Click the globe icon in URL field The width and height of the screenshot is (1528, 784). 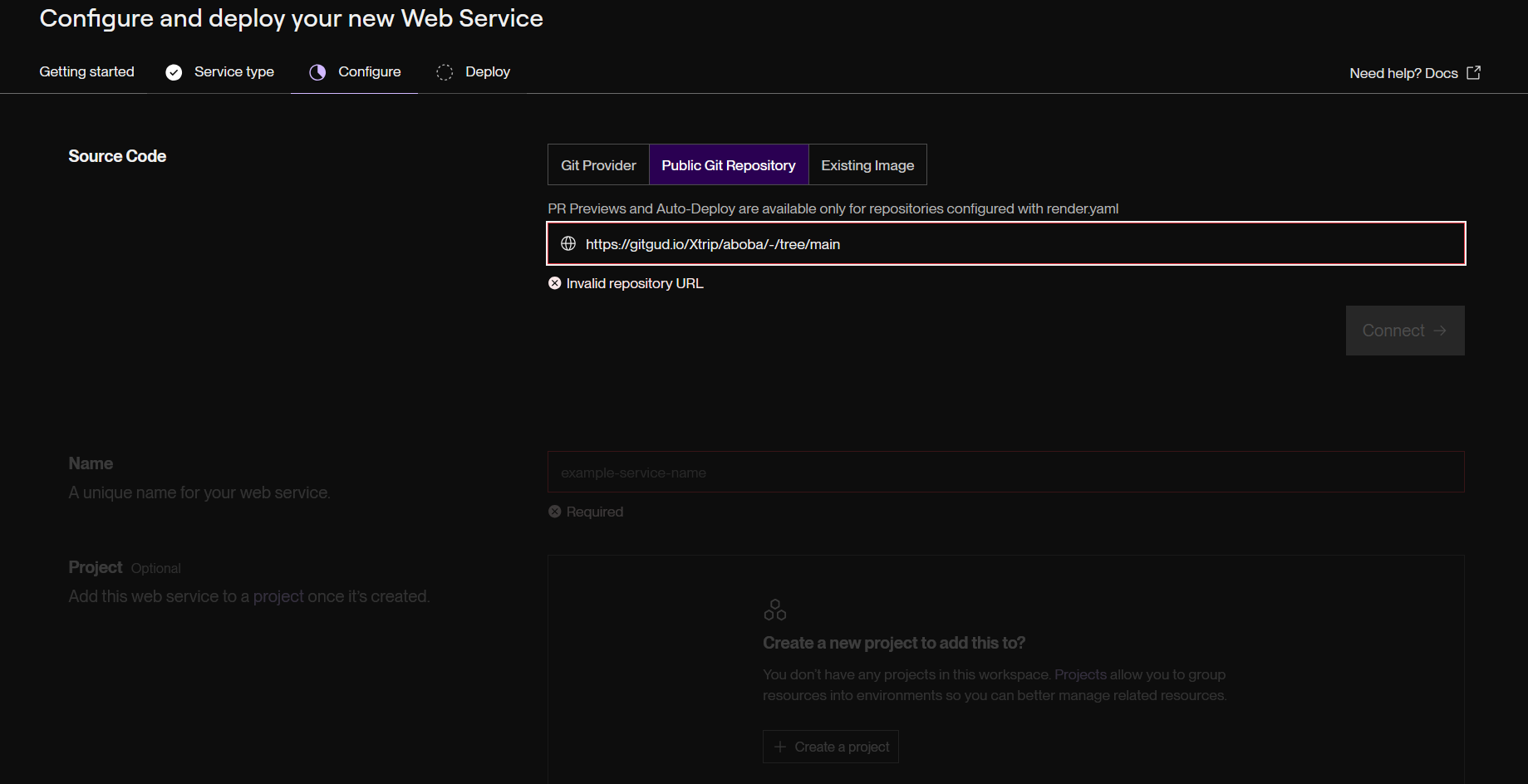tap(568, 244)
